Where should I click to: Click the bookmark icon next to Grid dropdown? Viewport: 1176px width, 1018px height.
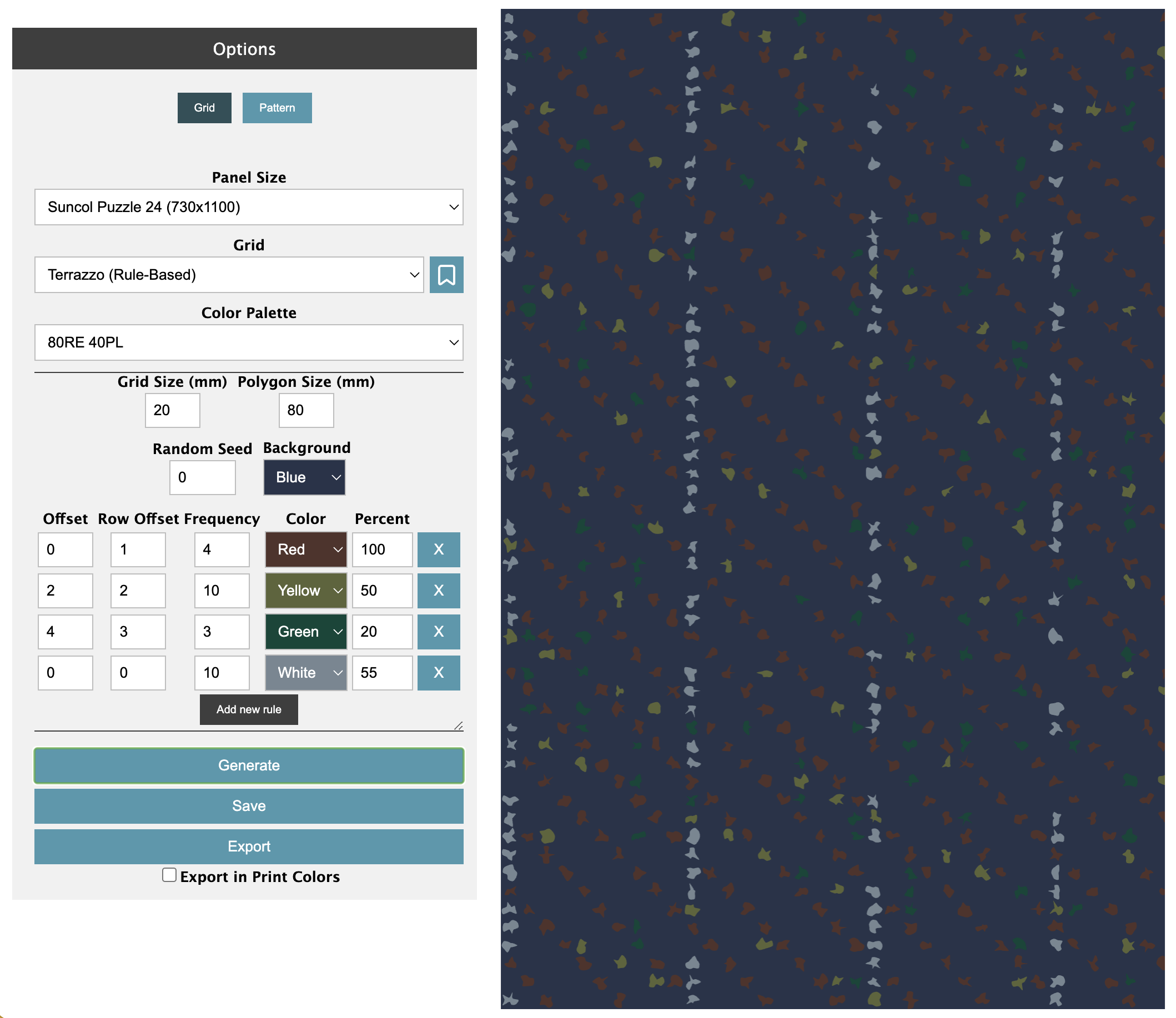446,275
